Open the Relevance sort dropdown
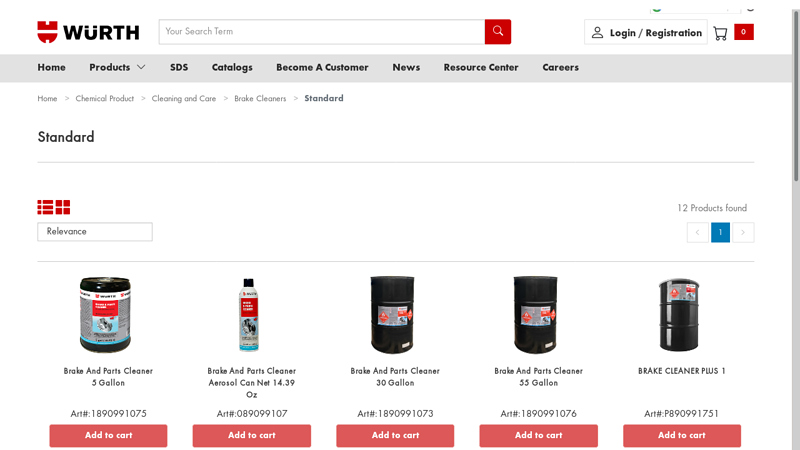The height and width of the screenshot is (450, 800). pyautogui.click(x=95, y=232)
